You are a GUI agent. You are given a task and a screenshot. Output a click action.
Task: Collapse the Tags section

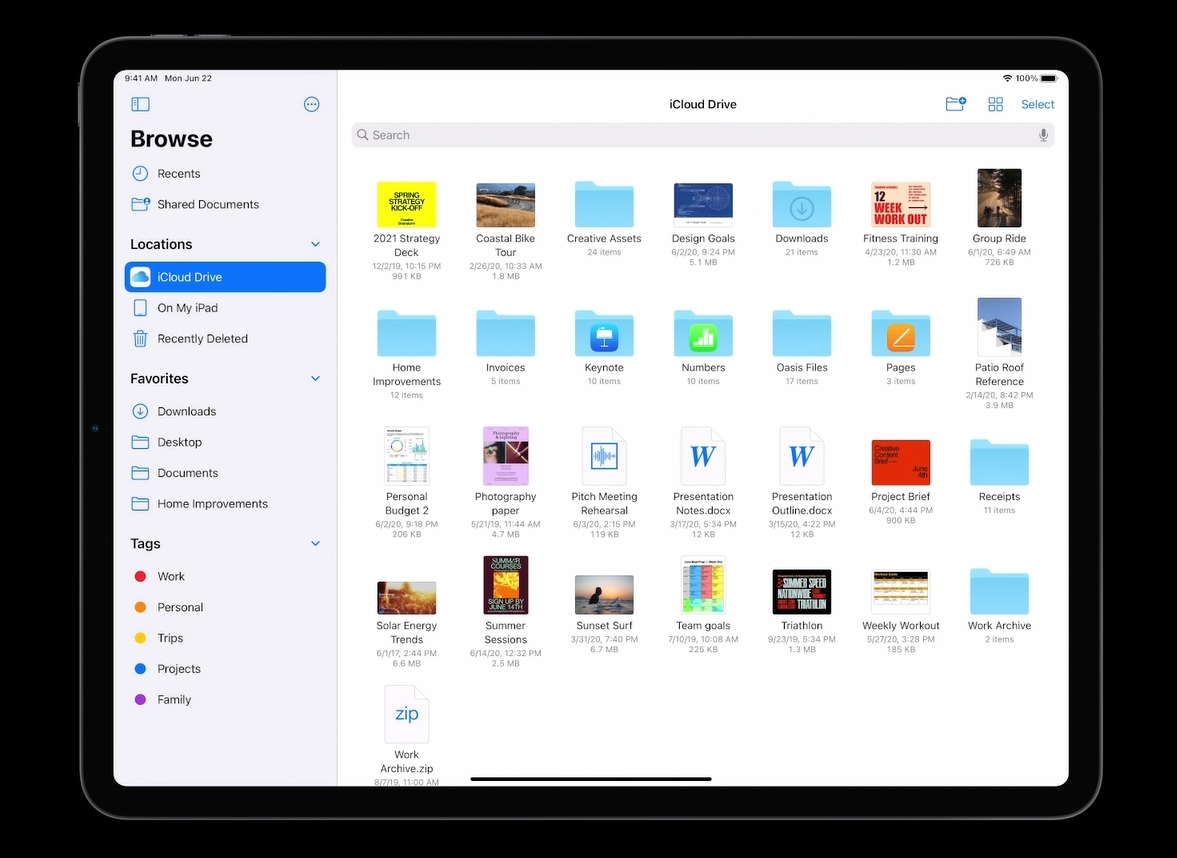coord(315,544)
